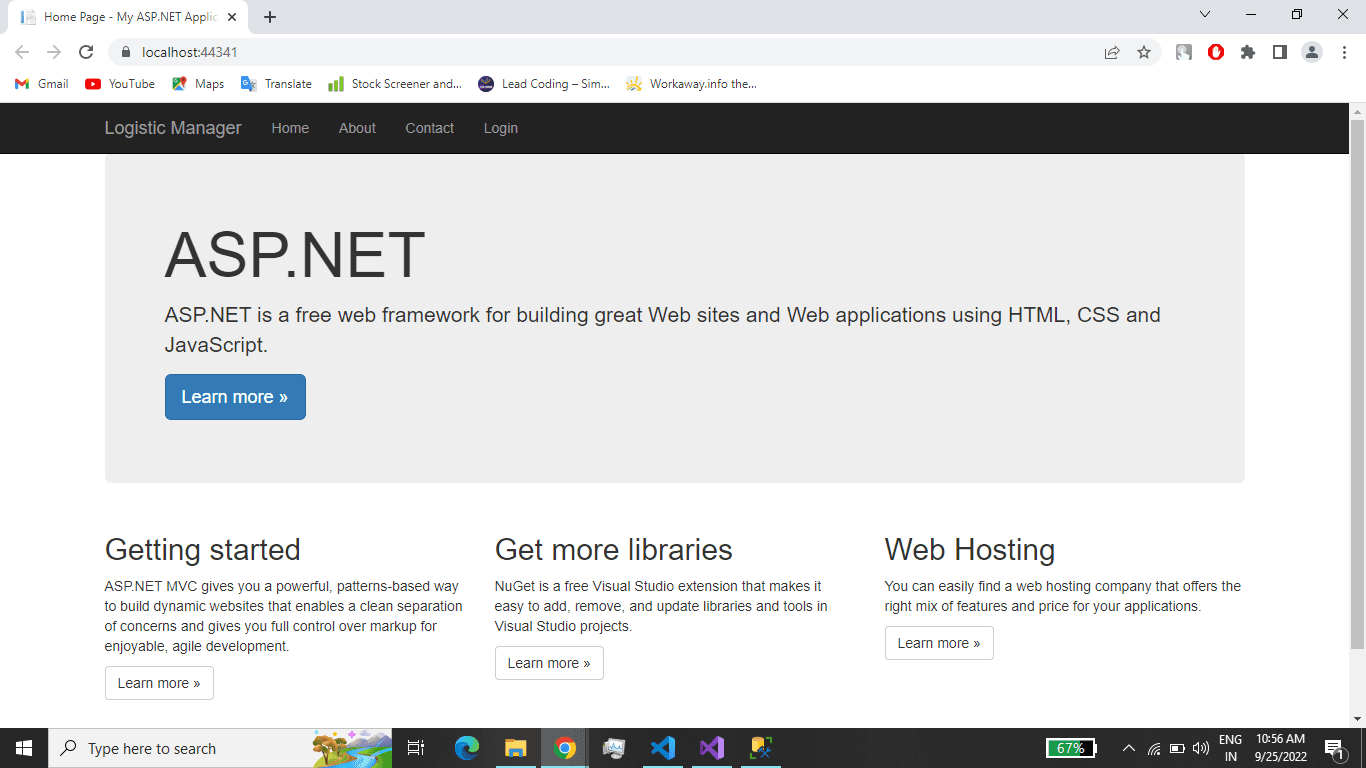The height and width of the screenshot is (768, 1366).
Task: Share this page using the share icon
Action: pos(1112,52)
